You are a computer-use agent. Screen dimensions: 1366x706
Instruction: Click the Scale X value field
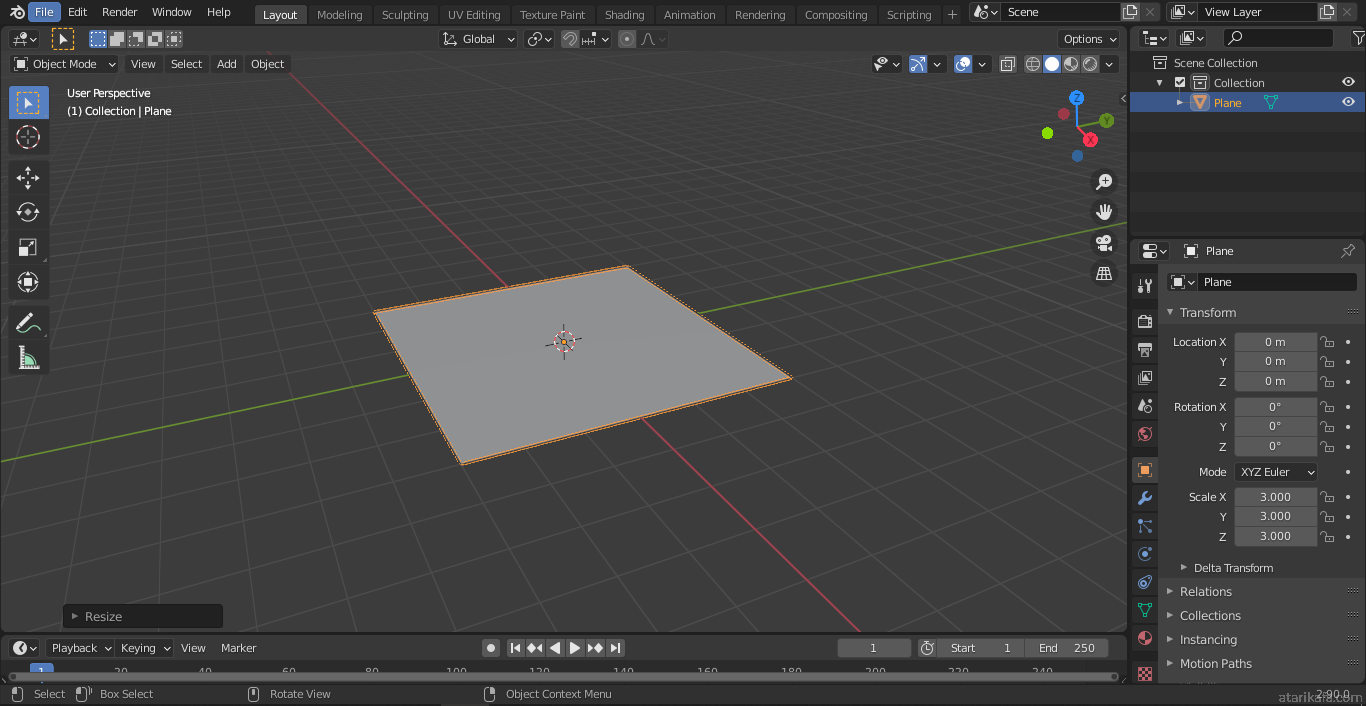pos(1276,497)
